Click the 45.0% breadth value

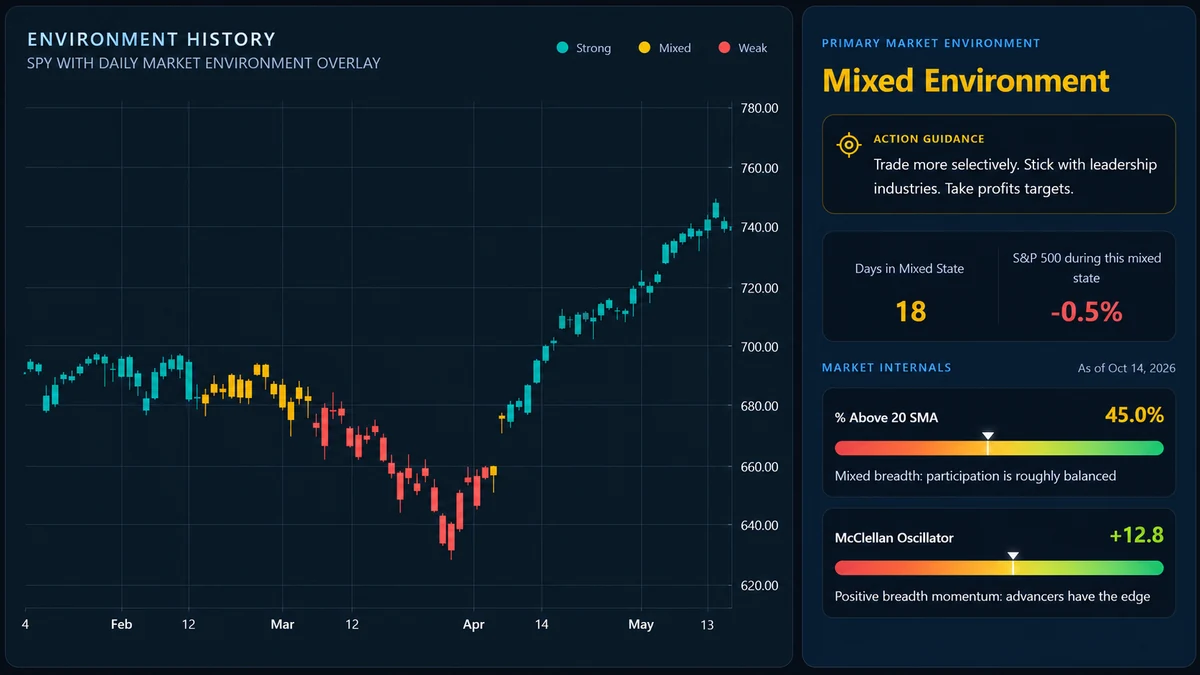[1134, 415]
